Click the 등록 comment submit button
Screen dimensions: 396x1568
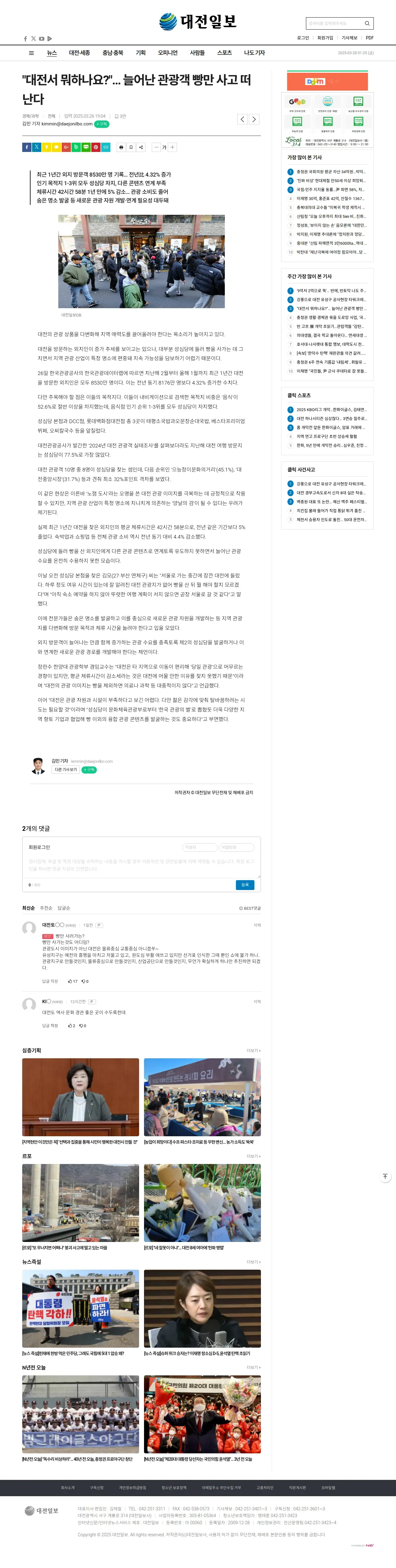[245, 884]
